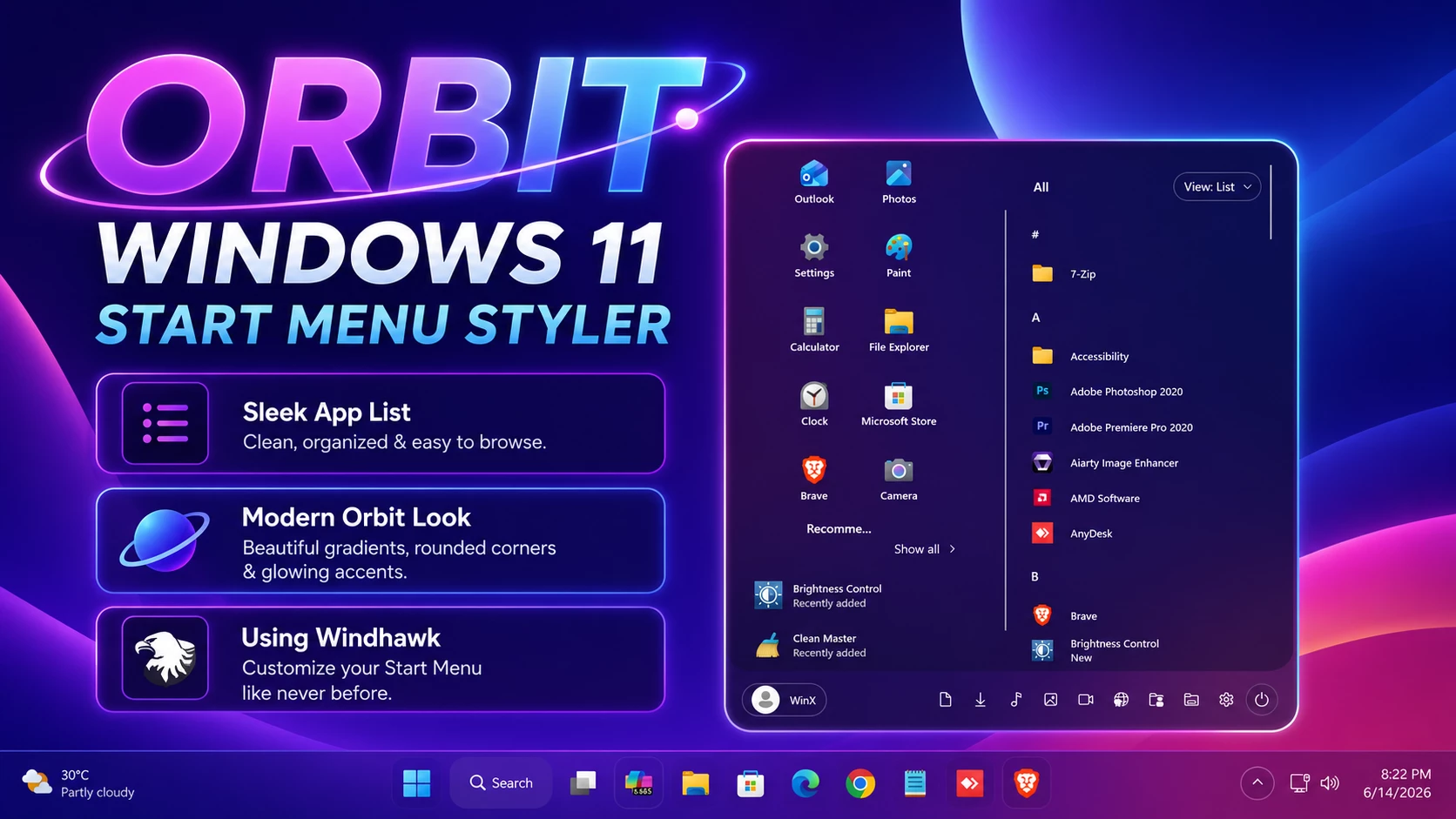Open AnyDesk from the taskbar
This screenshot has width=1456, height=819.
click(970, 783)
